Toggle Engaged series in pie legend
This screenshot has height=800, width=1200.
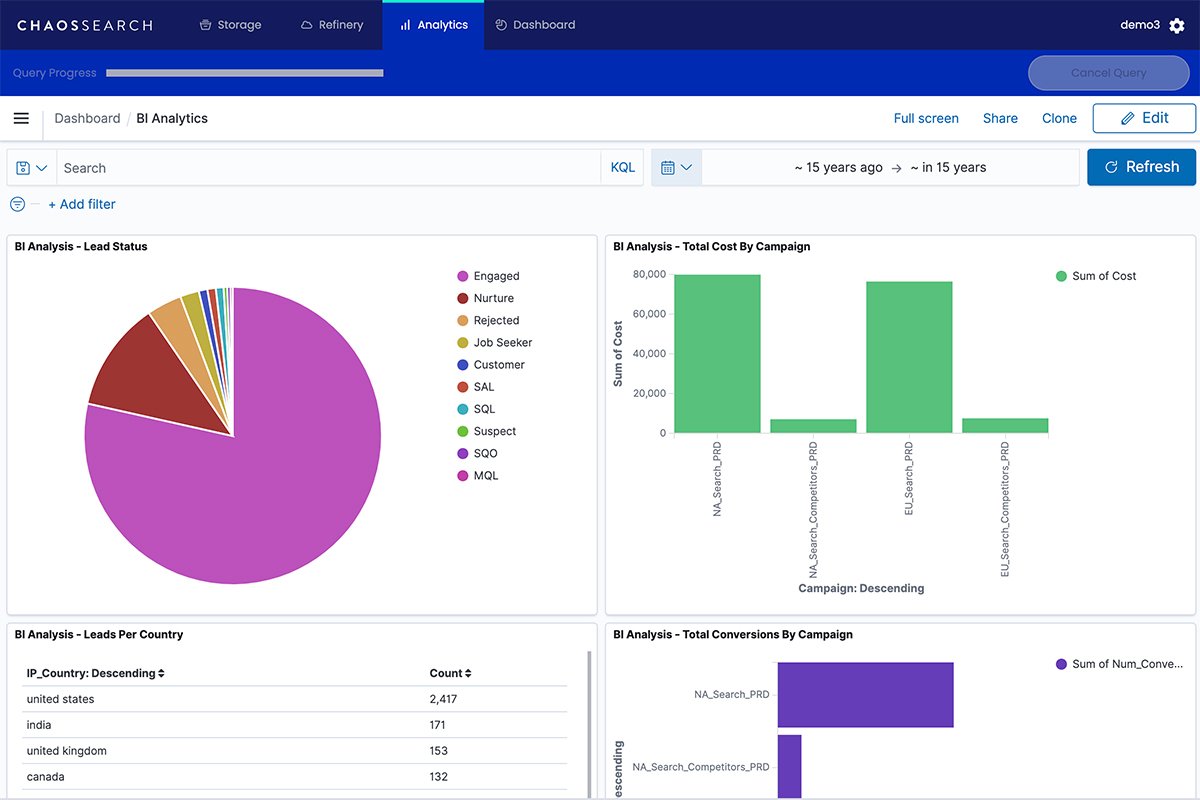496,276
